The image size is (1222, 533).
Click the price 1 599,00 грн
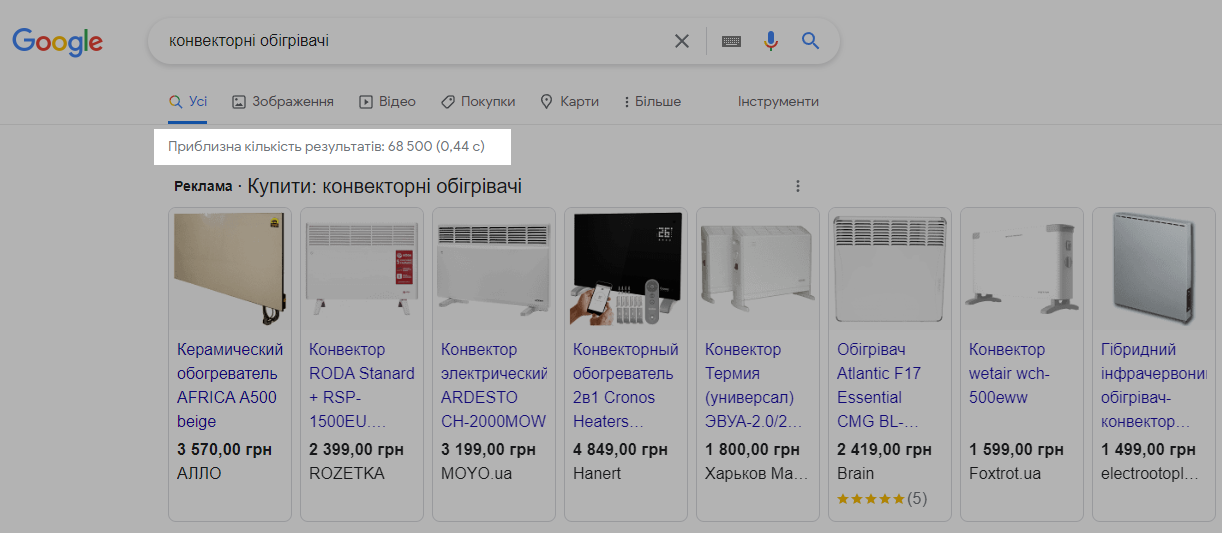[x=1016, y=450]
